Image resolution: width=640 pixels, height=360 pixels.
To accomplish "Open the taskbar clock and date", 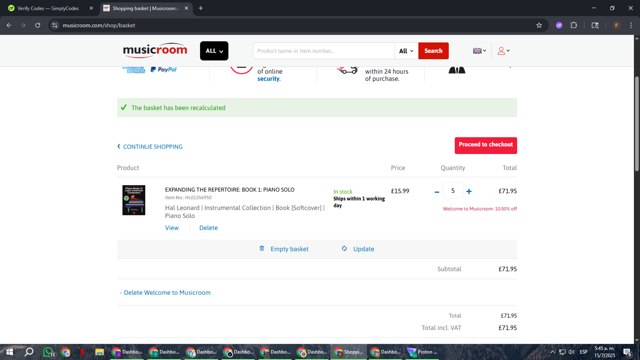I will pos(604,352).
